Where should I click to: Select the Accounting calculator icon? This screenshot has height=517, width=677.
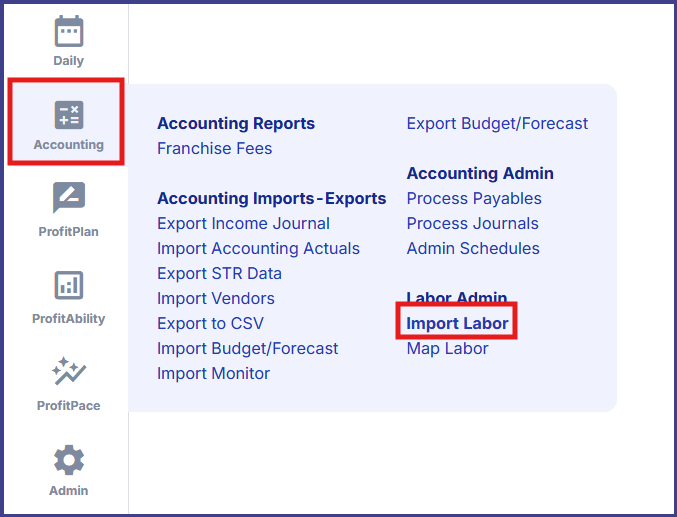tap(68, 116)
